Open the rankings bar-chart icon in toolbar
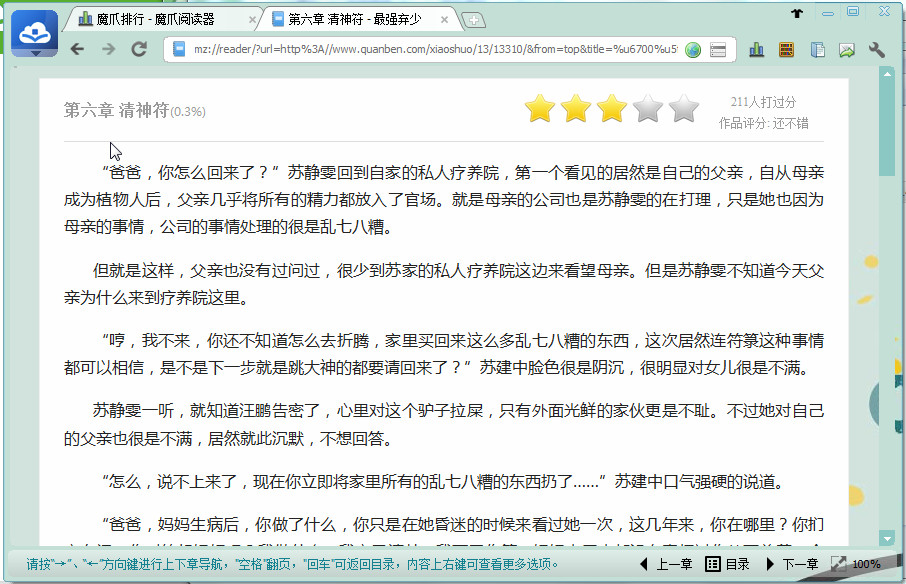 pos(756,50)
